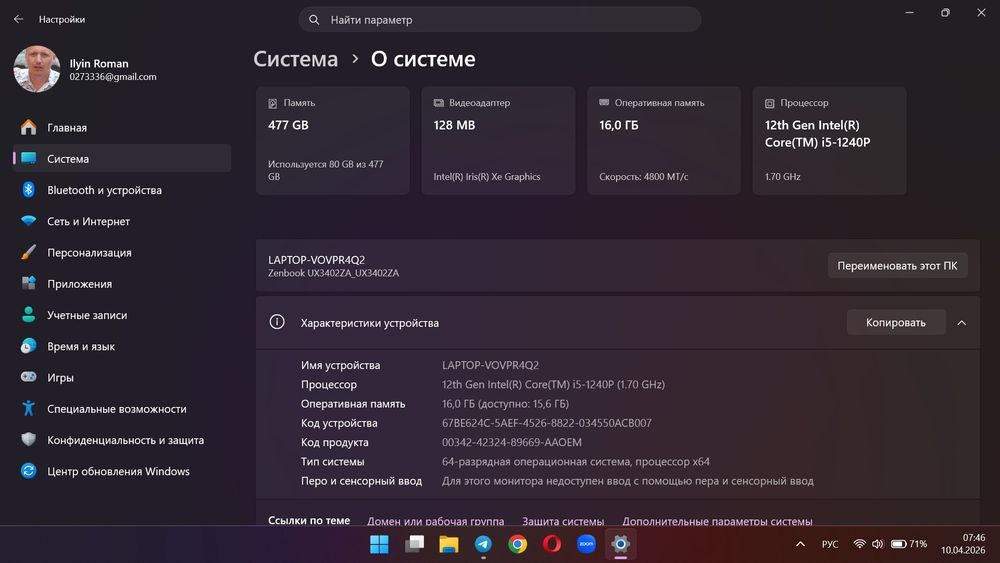This screenshot has height=563, width=1000.
Task: Click info icon beside Характеристики устройства
Action: (277, 322)
